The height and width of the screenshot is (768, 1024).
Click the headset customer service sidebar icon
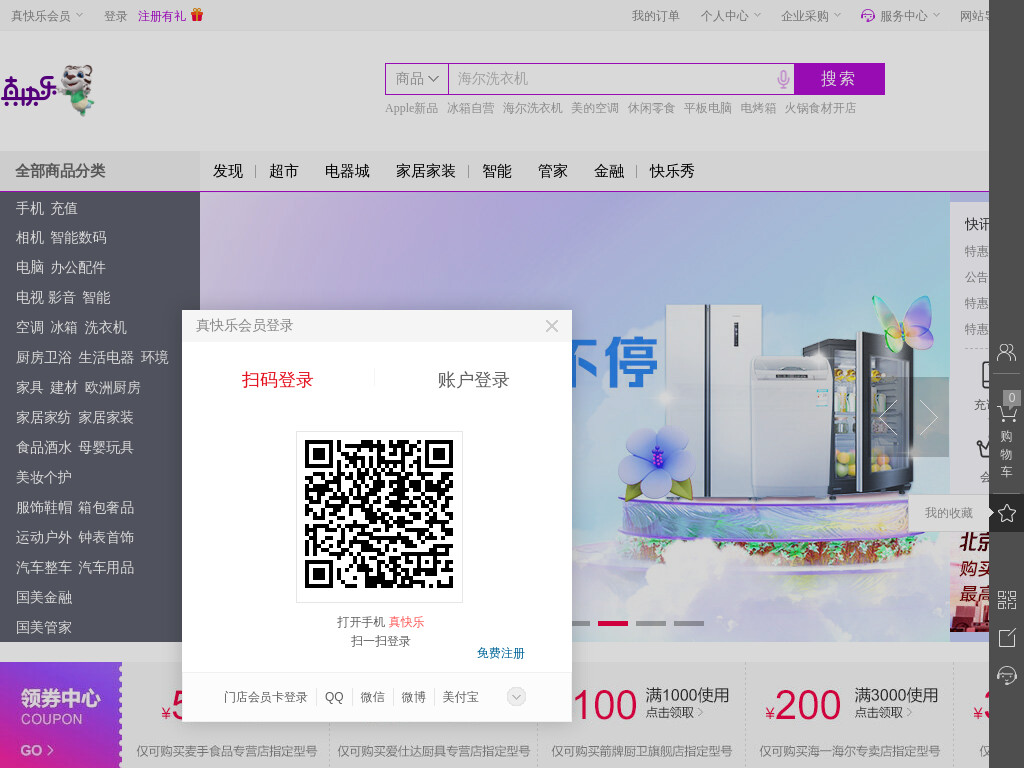click(x=1006, y=675)
